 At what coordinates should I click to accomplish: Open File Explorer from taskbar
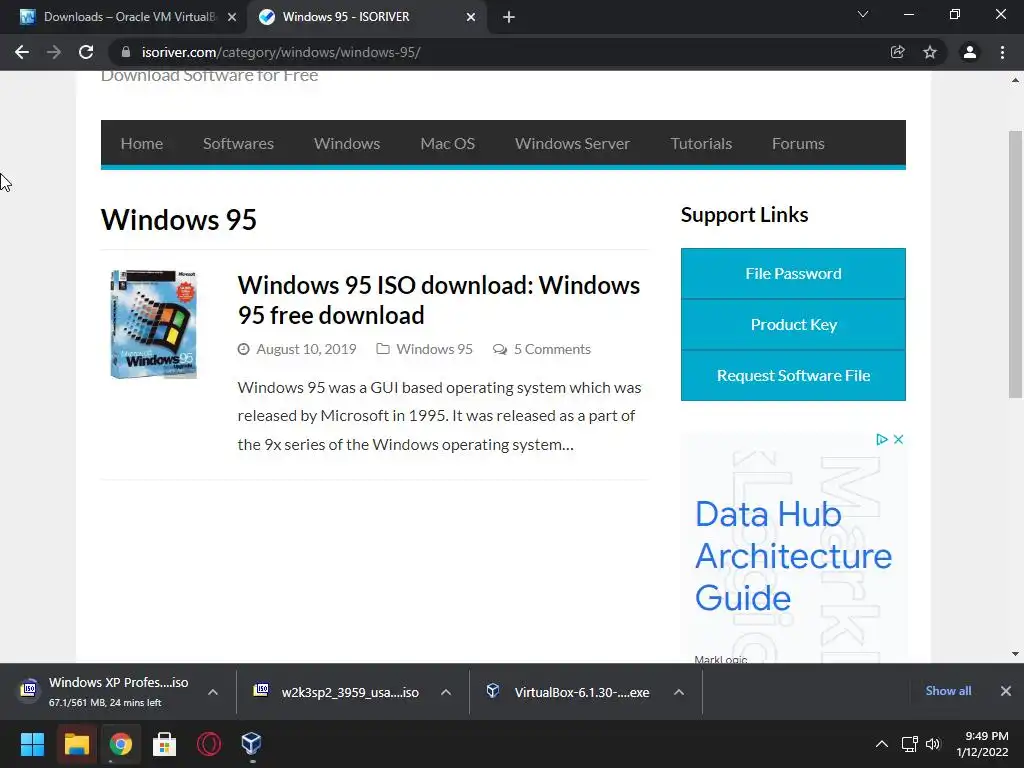[x=76, y=744]
